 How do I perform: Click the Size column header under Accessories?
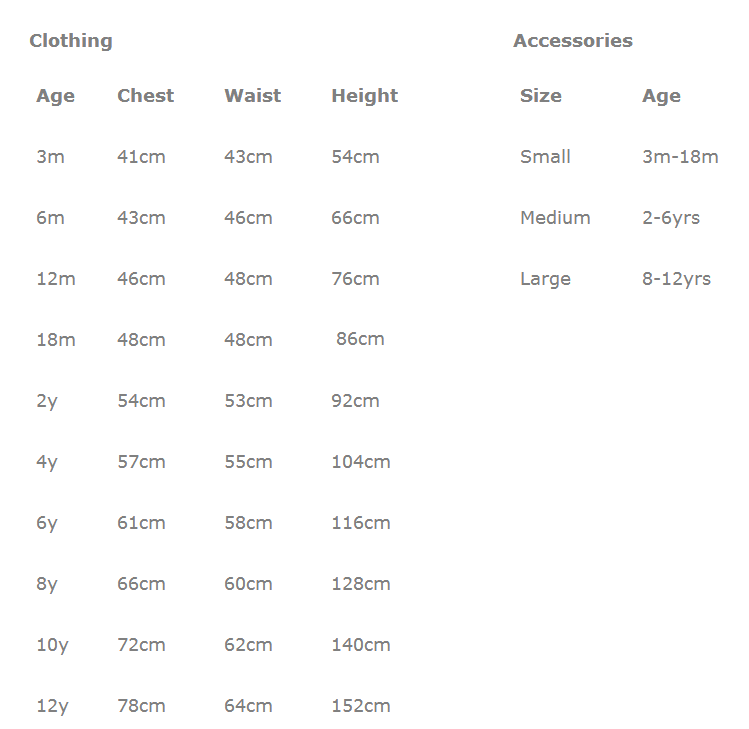click(541, 96)
